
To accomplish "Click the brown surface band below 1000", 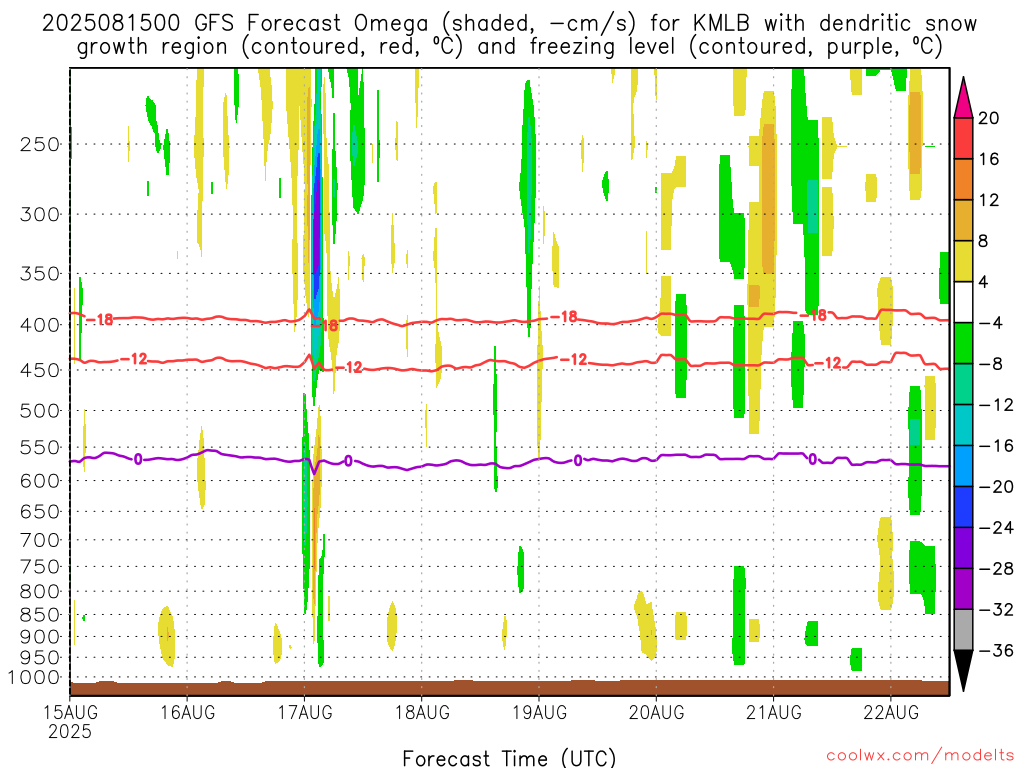I will pos(509,688).
